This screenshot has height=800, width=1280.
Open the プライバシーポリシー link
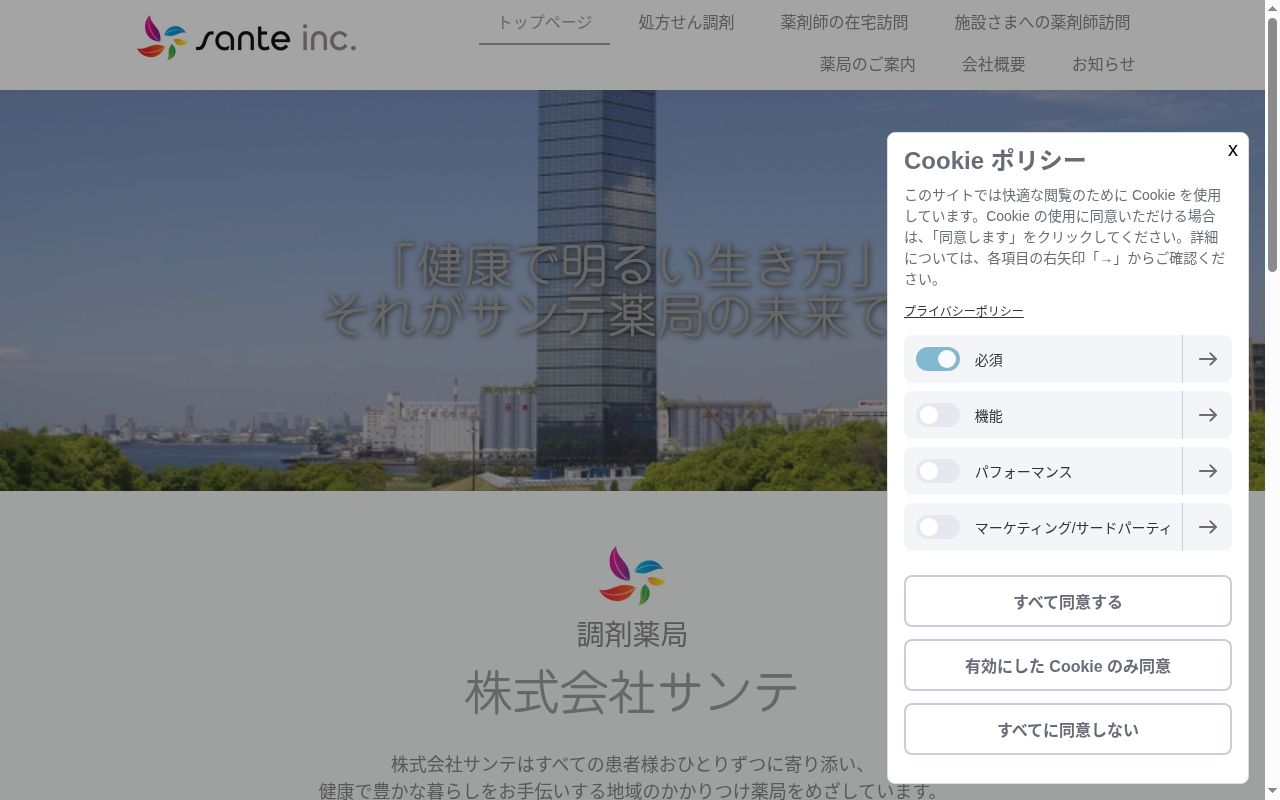[964, 311]
